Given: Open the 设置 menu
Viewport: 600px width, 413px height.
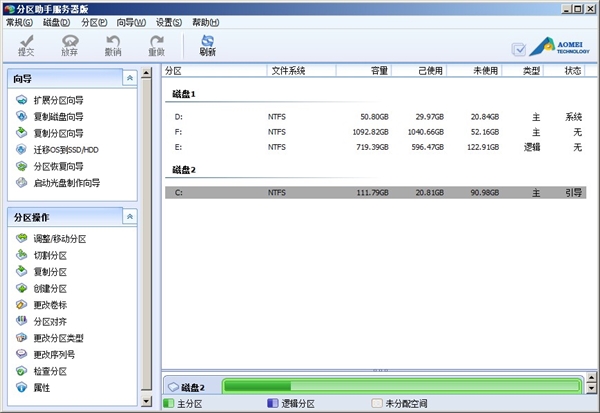Looking at the screenshot, I should point(169,21).
